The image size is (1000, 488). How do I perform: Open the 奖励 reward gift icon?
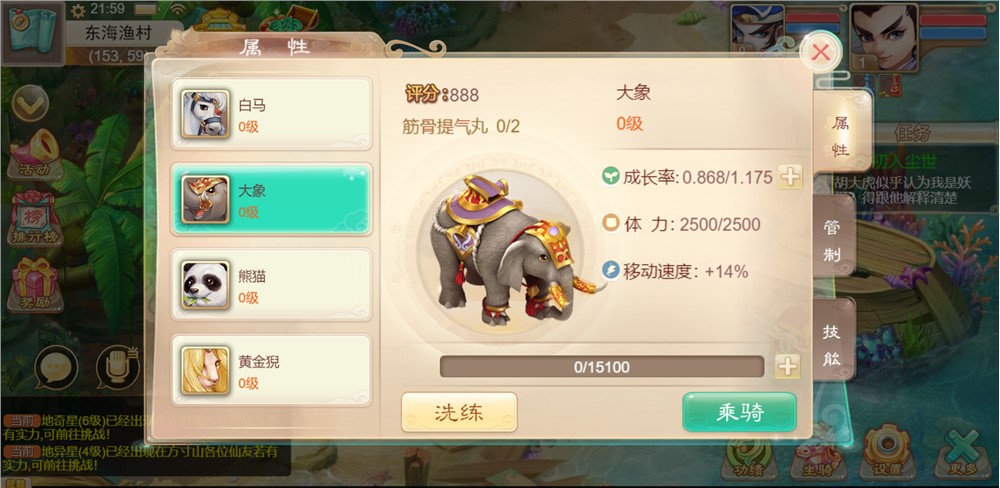pos(35,285)
